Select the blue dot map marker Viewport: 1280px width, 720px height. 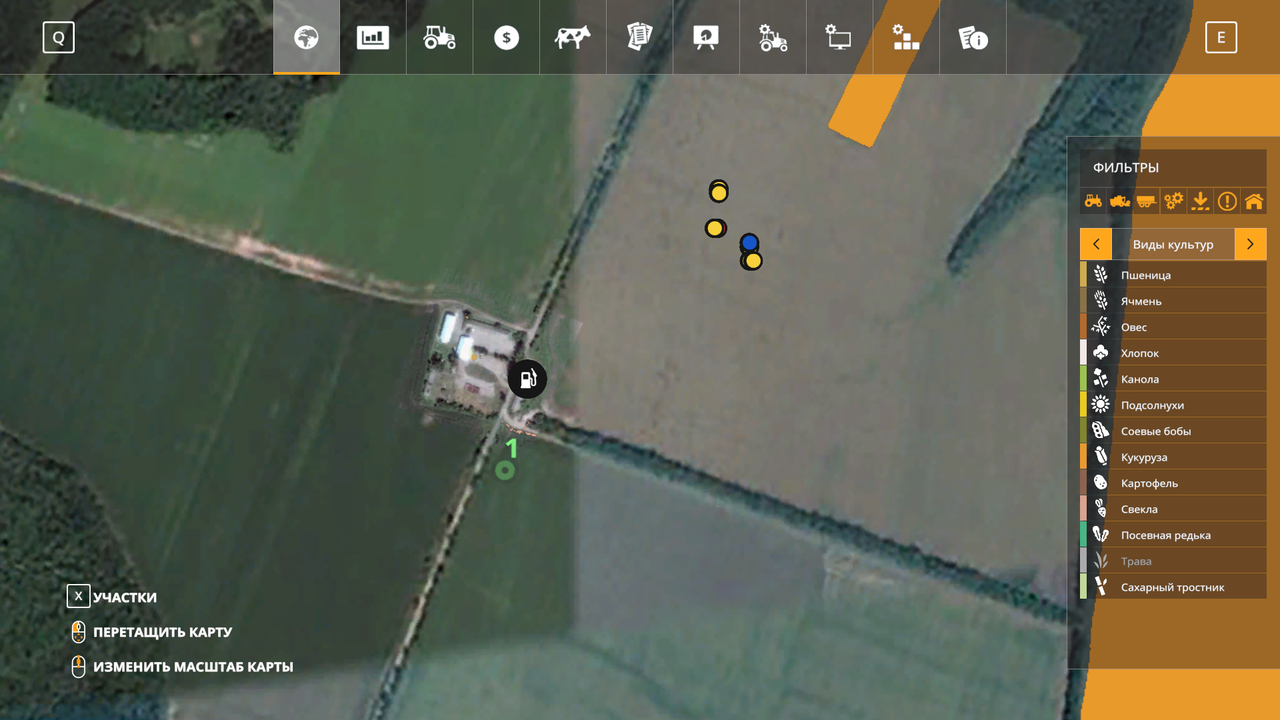749,243
